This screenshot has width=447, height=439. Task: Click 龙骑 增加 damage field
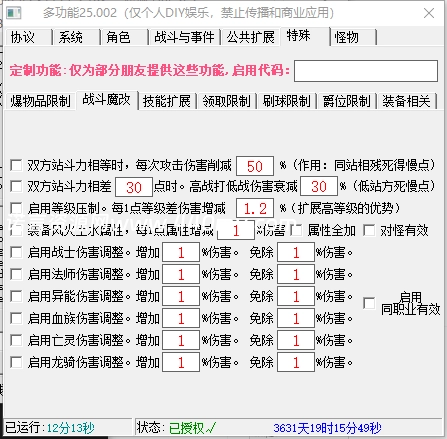coord(181,362)
